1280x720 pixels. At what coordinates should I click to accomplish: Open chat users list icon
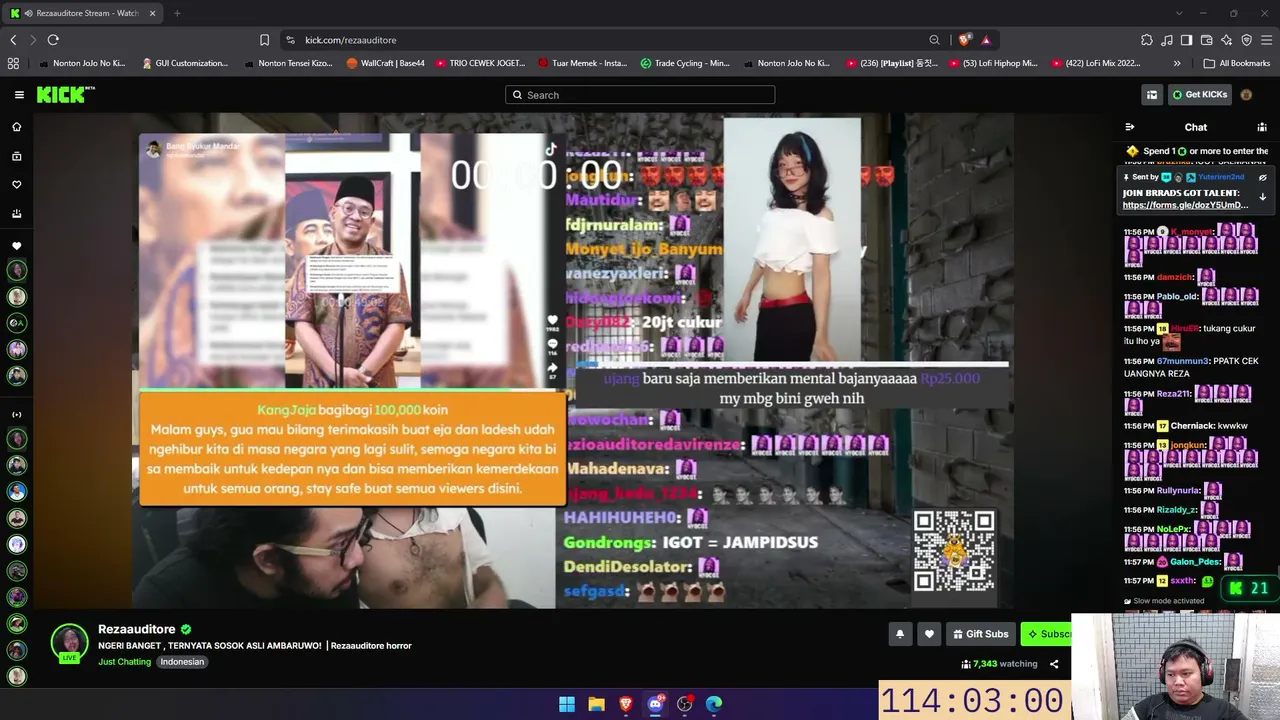point(1262,127)
